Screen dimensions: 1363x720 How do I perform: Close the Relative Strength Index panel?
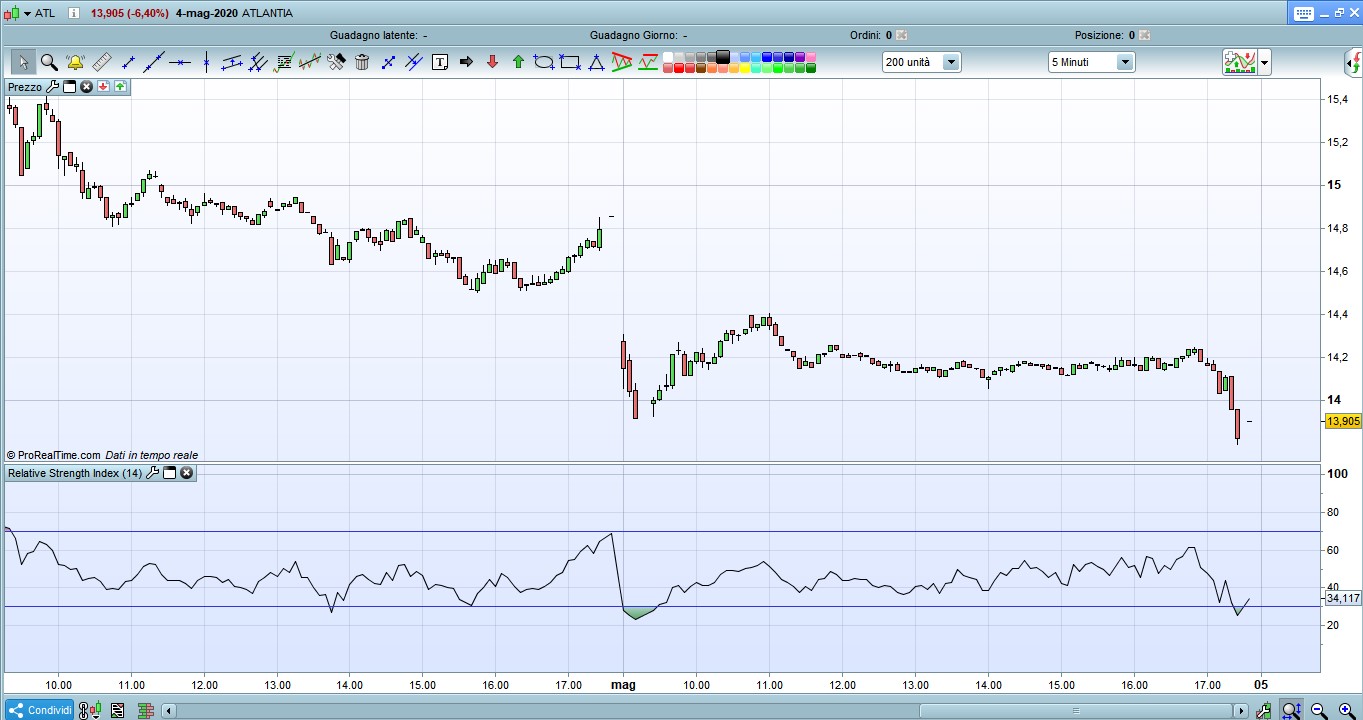(187, 473)
